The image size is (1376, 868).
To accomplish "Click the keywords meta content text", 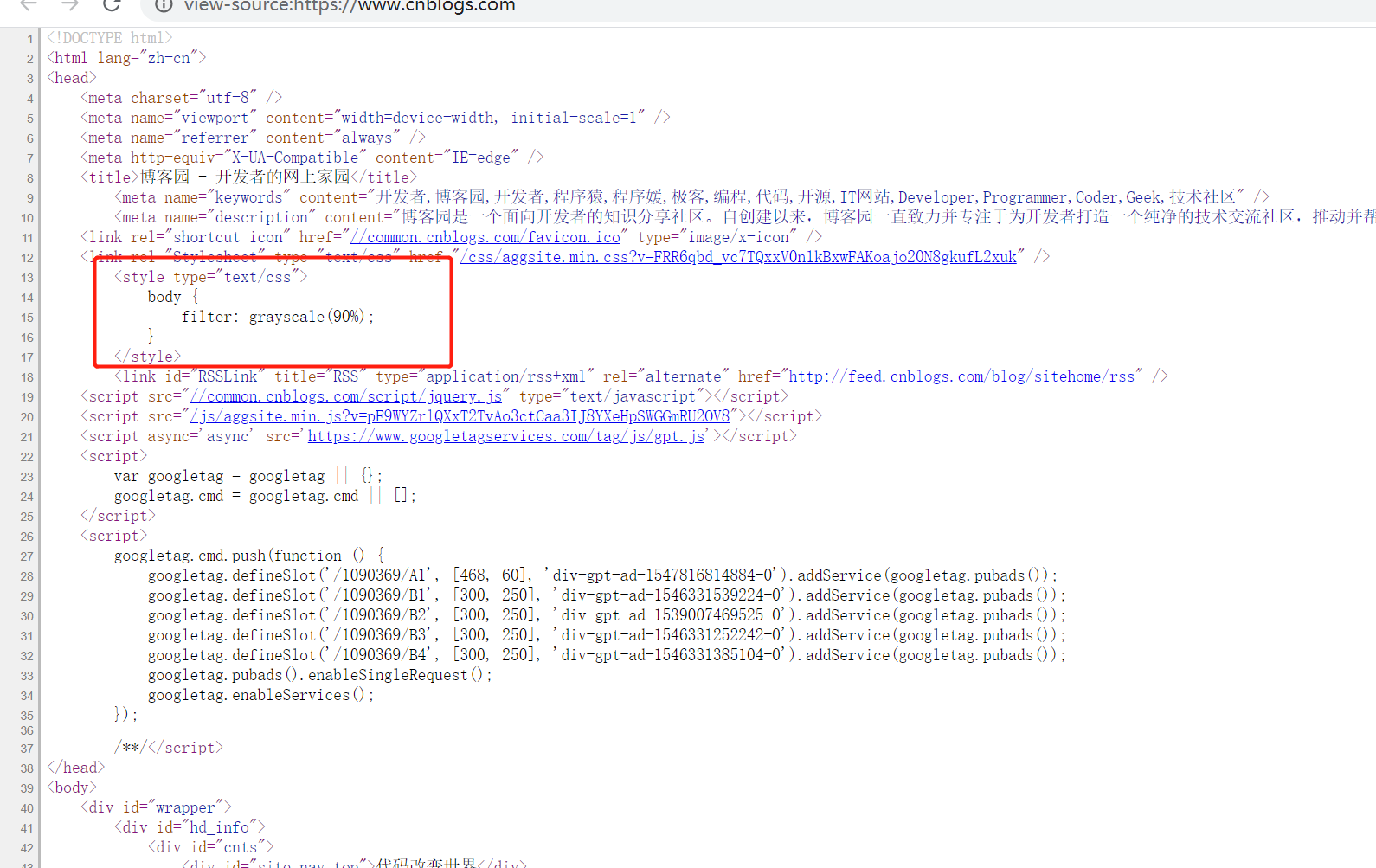I will pos(806,197).
